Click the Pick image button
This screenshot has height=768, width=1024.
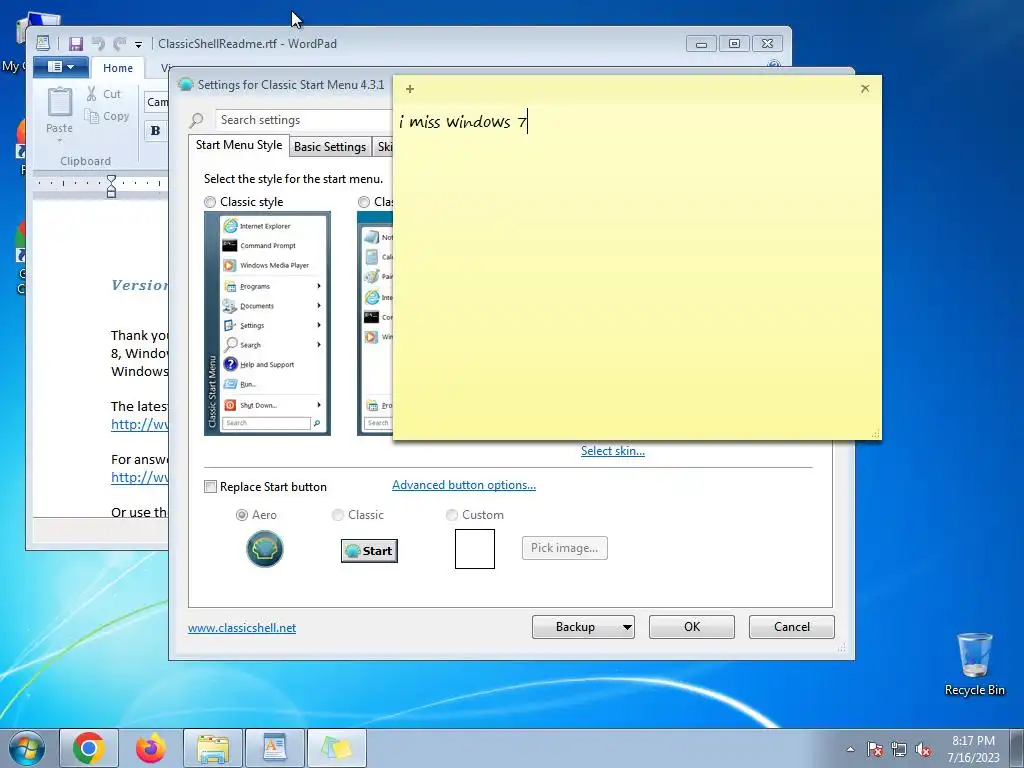pos(564,548)
